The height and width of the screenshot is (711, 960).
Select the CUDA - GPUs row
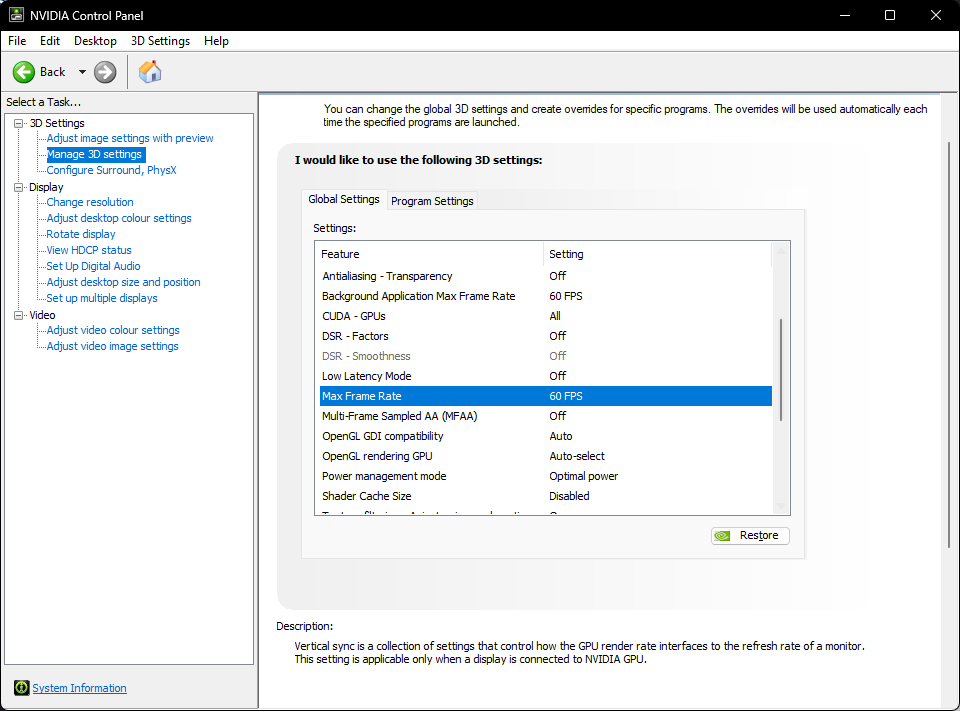pyautogui.click(x=546, y=316)
